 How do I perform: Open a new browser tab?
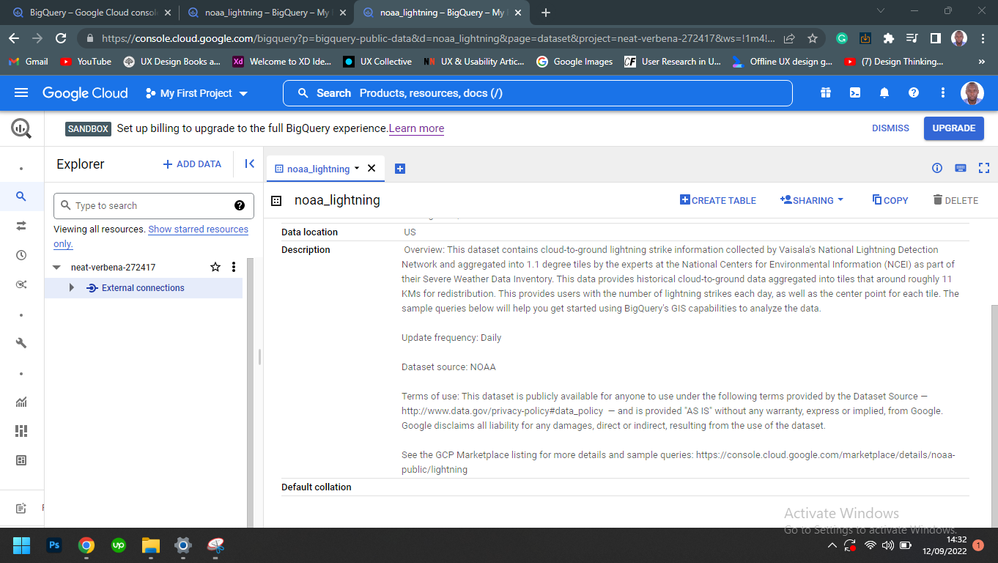click(x=545, y=12)
